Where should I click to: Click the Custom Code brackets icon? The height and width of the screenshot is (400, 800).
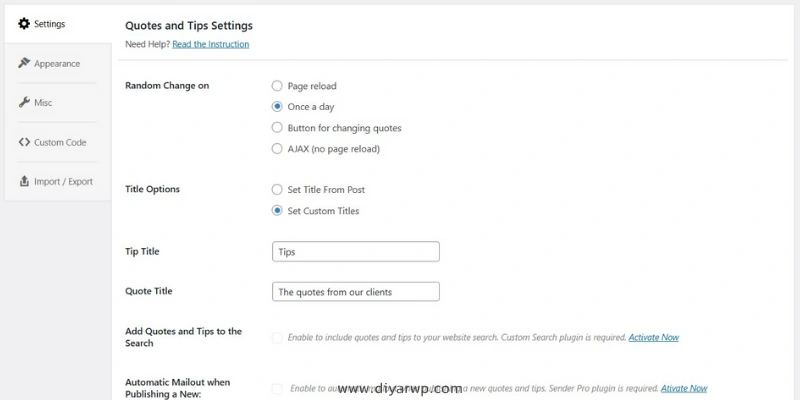pos(24,142)
